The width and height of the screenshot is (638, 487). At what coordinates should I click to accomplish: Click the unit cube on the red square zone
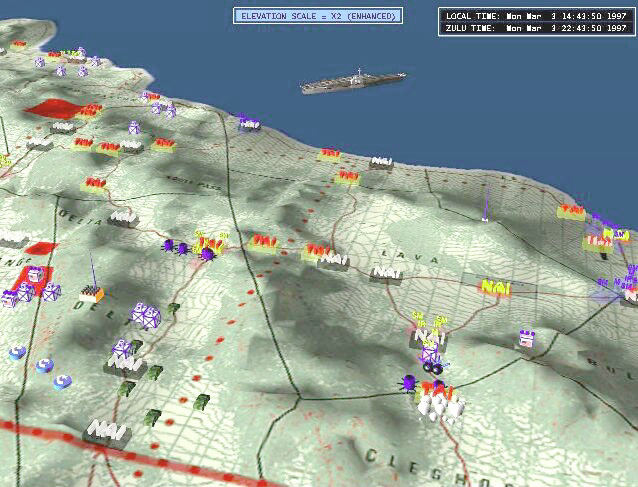pos(35,275)
